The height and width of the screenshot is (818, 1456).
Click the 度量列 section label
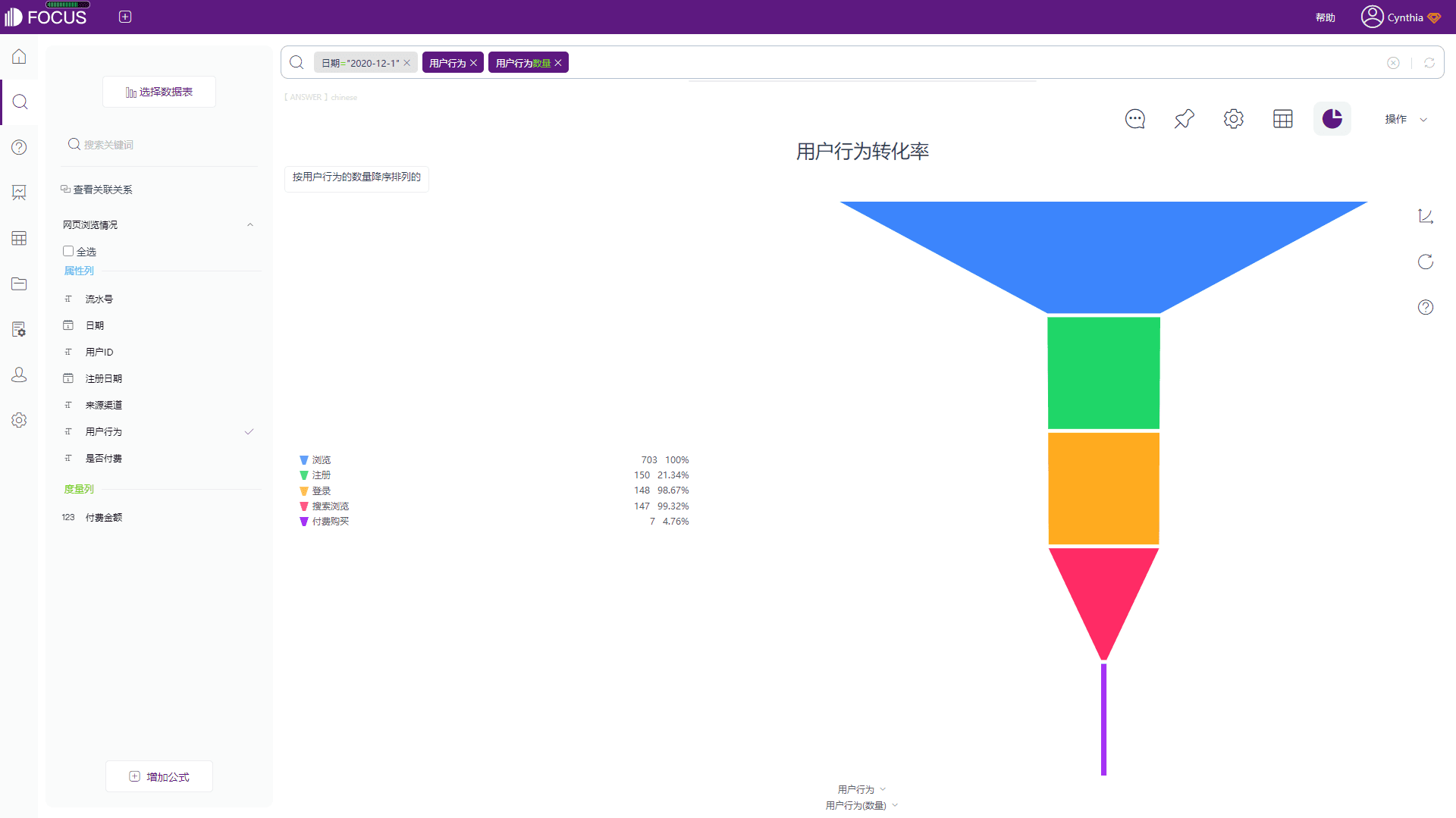point(79,489)
